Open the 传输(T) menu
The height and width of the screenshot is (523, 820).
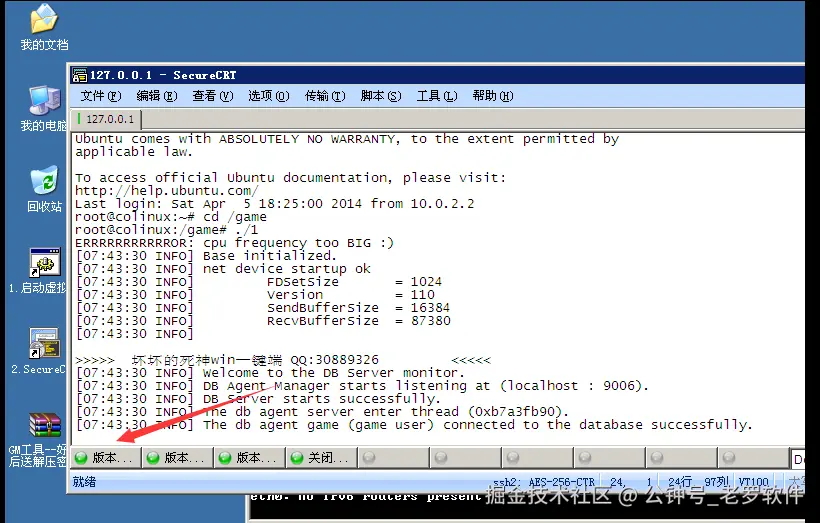pyautogui.click(x=325, y=96)
